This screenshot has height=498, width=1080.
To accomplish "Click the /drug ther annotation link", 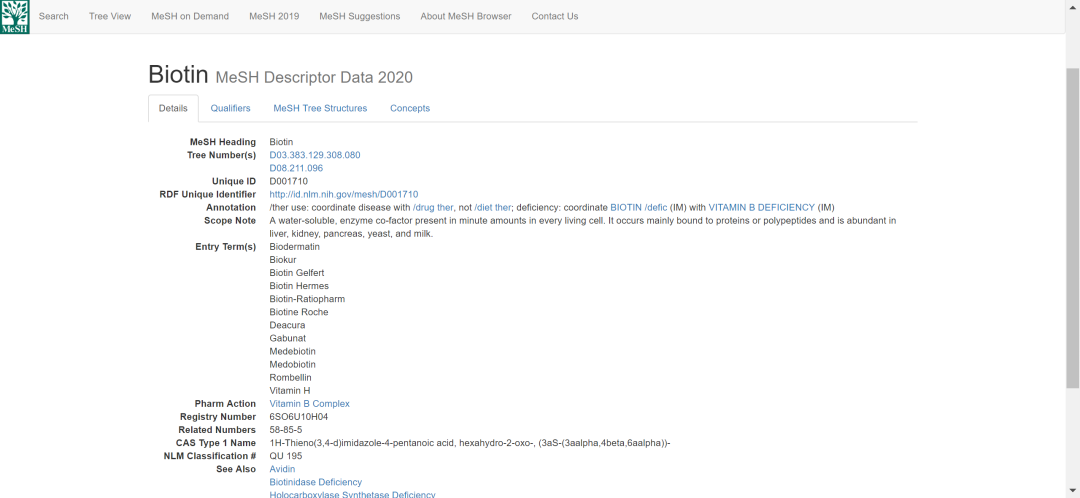I will coord(433,207).
